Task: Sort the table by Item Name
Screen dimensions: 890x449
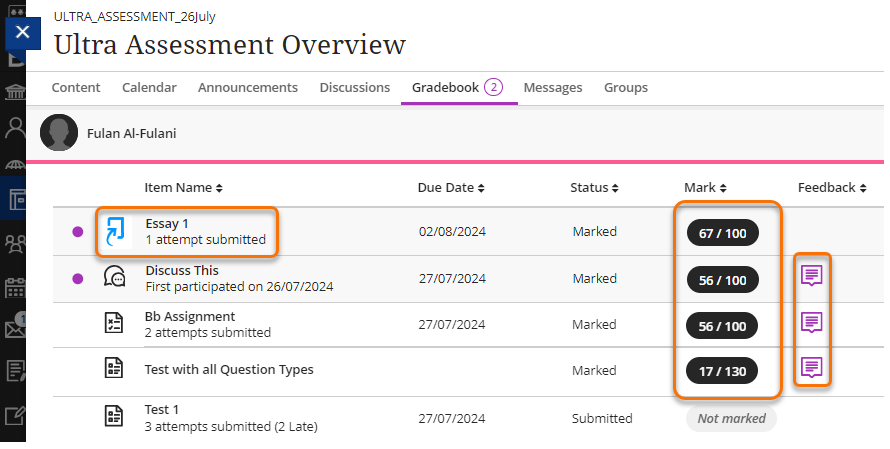Action: pyautogui.click(x=183, y=188)
